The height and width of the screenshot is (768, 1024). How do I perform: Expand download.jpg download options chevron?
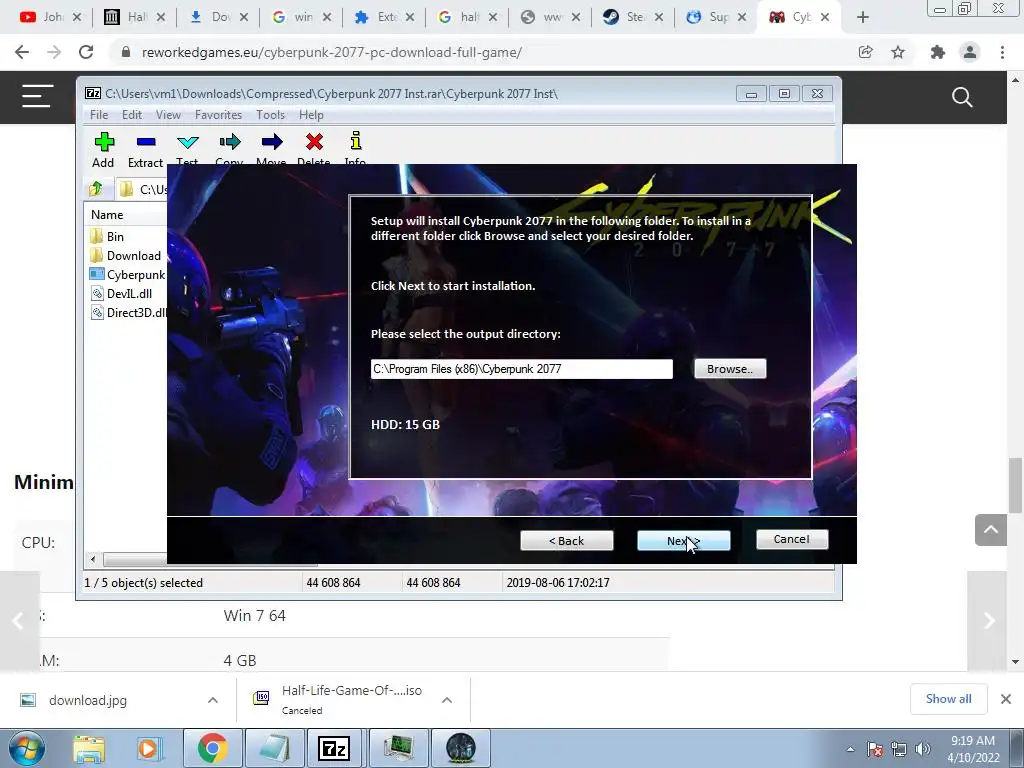(x=213, y=700)
